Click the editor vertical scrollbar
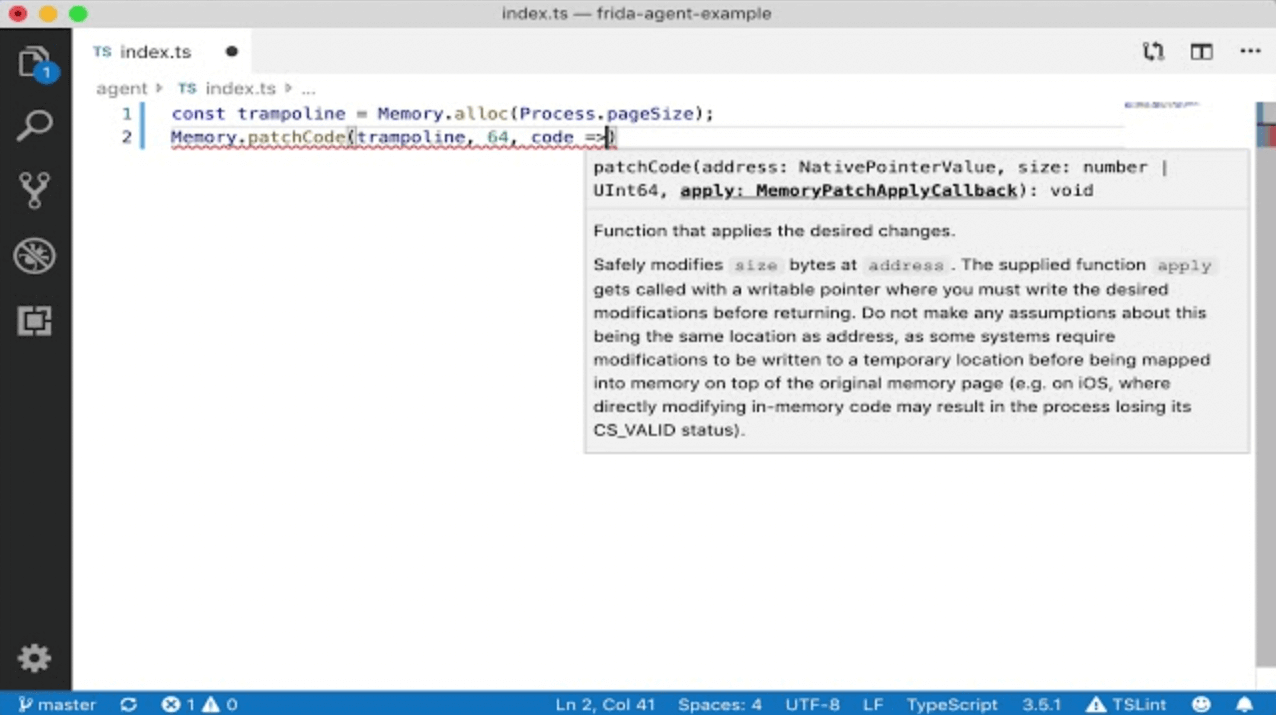 coord(1266,383)
